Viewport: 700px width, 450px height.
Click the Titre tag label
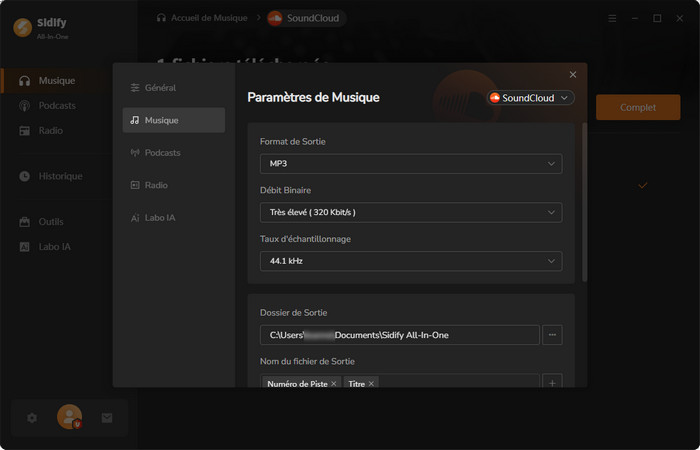357,384
